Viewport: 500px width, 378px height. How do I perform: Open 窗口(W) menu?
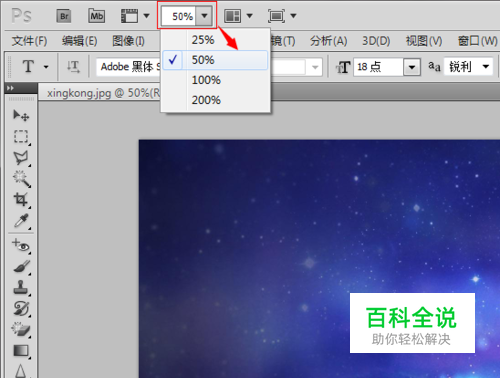[477, 41]
